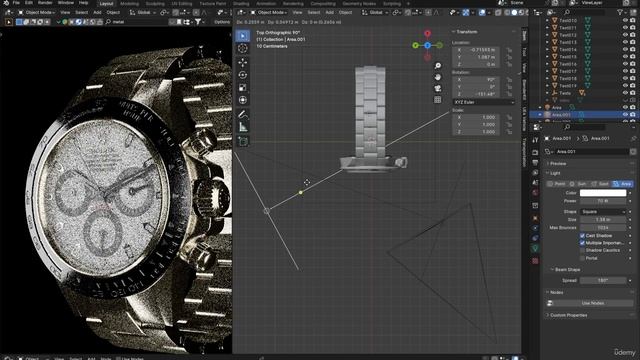Open Global orientation dropdown in right viewport
Image resolution: width=640 pixels, height=360 pixels.
coord(375,13)
